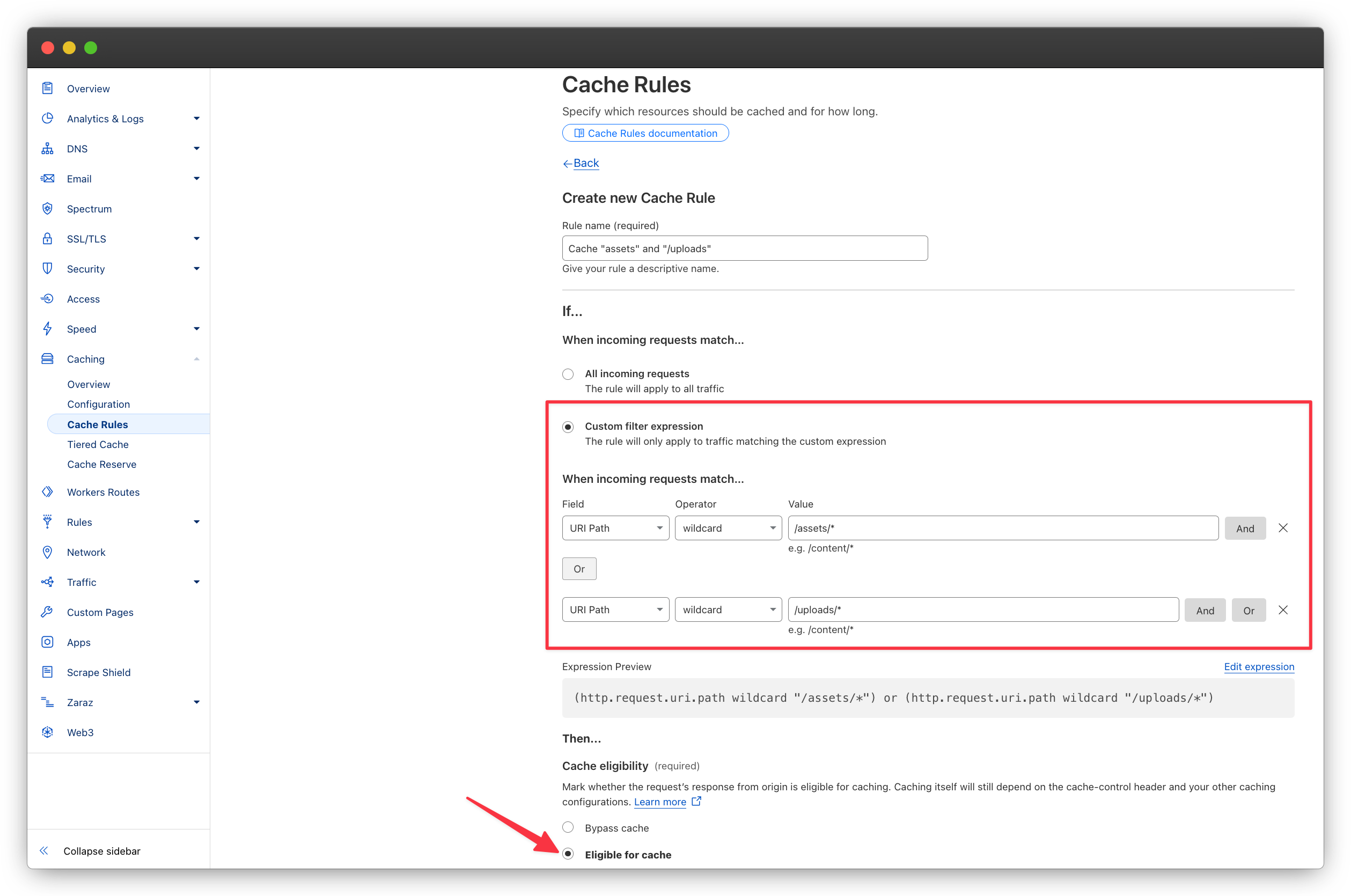Expand the Speed submenu arrow
The image size is (1351, 896).
coord(196,328)
